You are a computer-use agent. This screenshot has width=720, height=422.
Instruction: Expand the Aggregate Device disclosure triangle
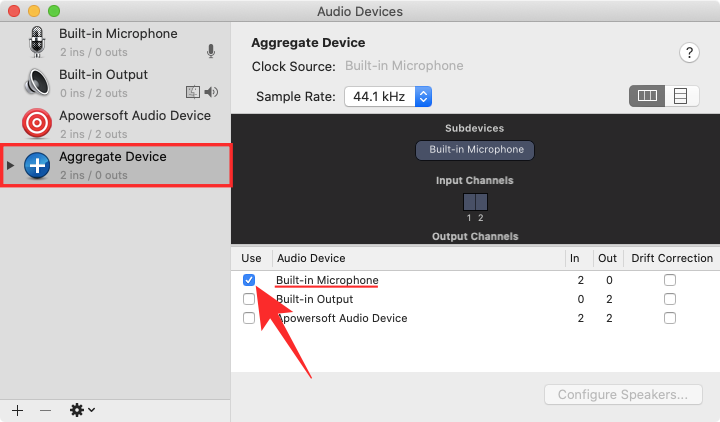[x=11, y=165]
